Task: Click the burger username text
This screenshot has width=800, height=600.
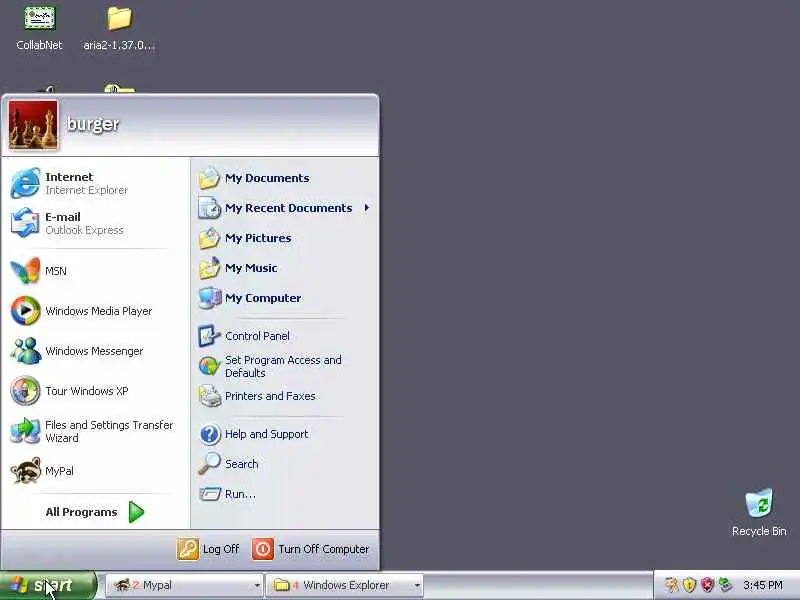Action: (x=93, y=124)
